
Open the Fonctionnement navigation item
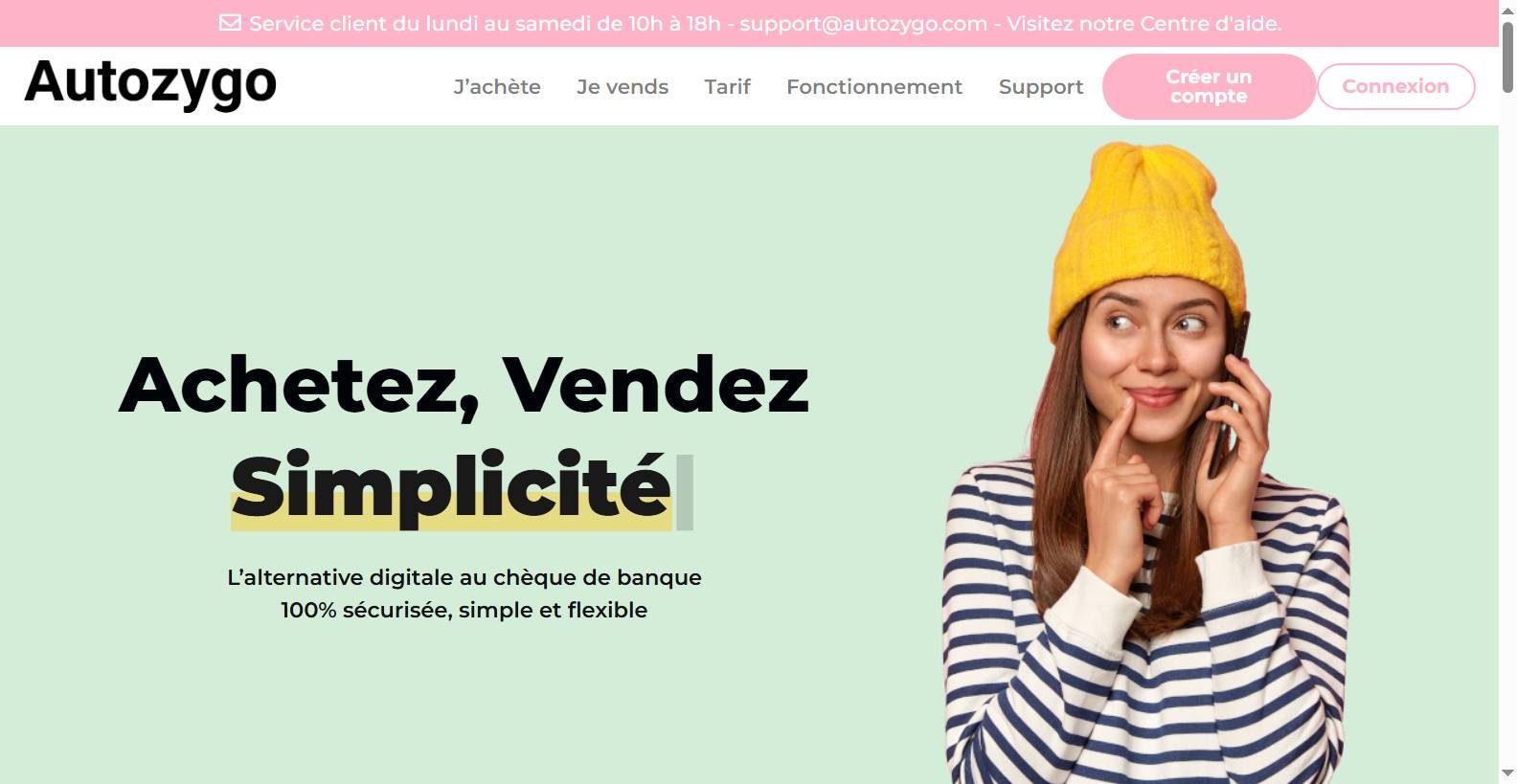coord(874,87)
